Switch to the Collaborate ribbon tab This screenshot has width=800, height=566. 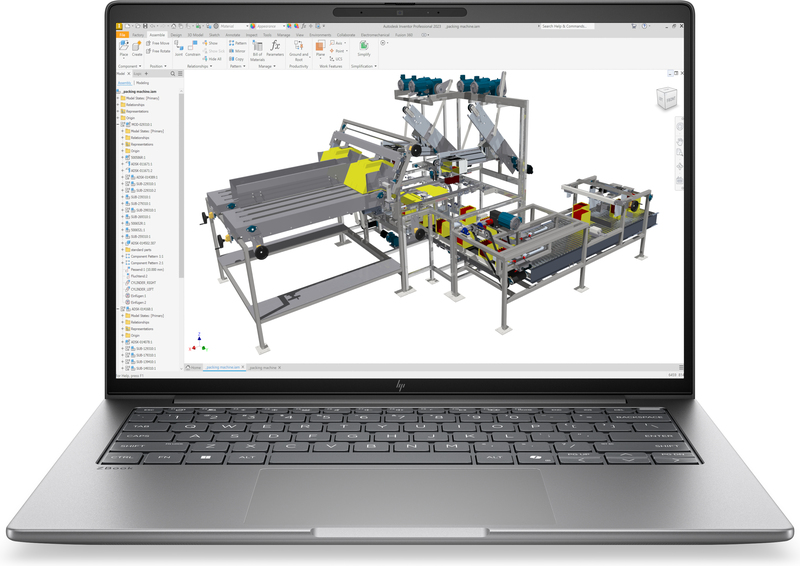(x=346, y=35)
